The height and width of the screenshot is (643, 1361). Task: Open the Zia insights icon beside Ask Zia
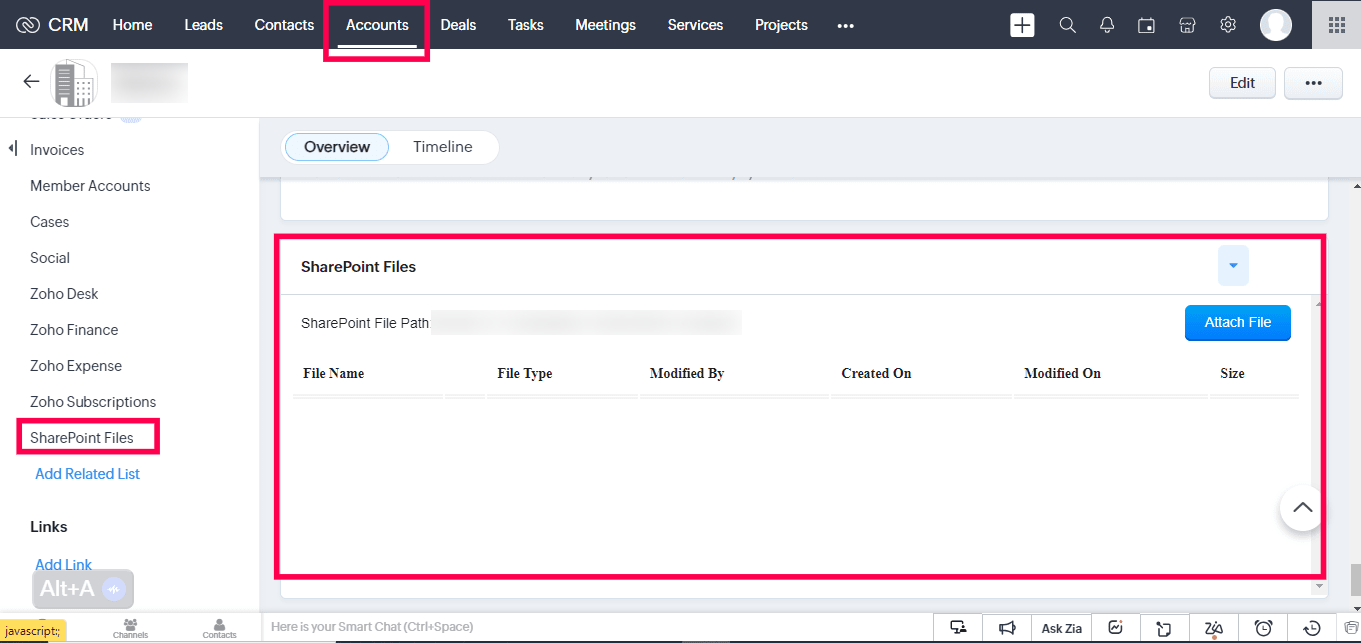point(1115,628)
